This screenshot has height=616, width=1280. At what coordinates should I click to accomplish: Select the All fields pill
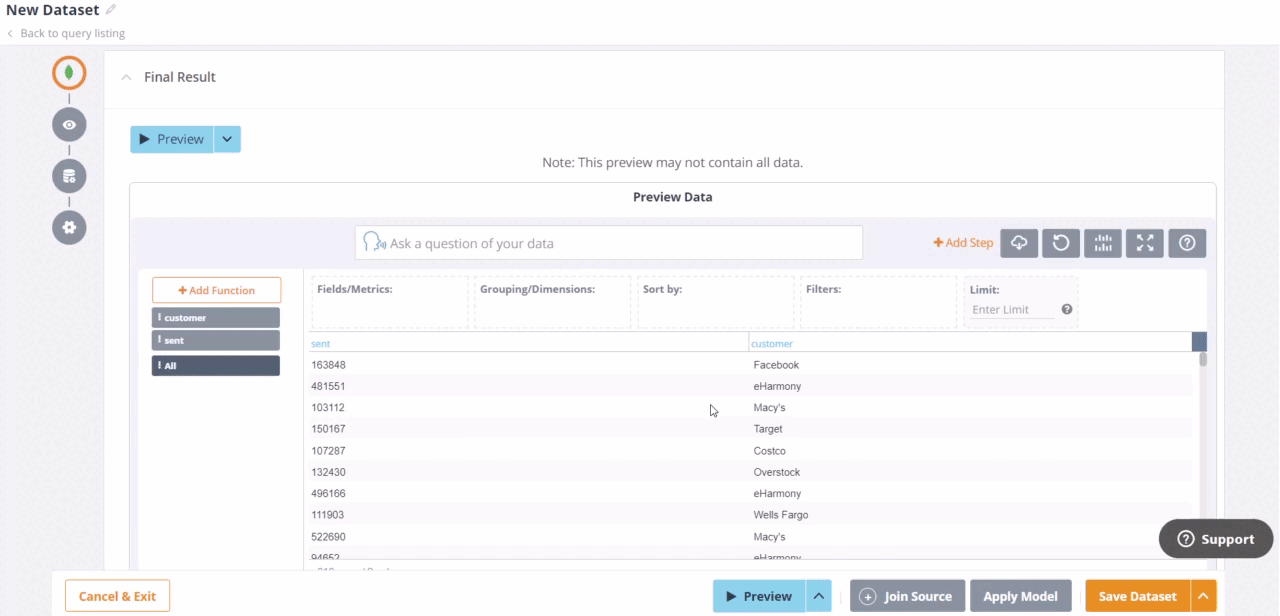216,366
